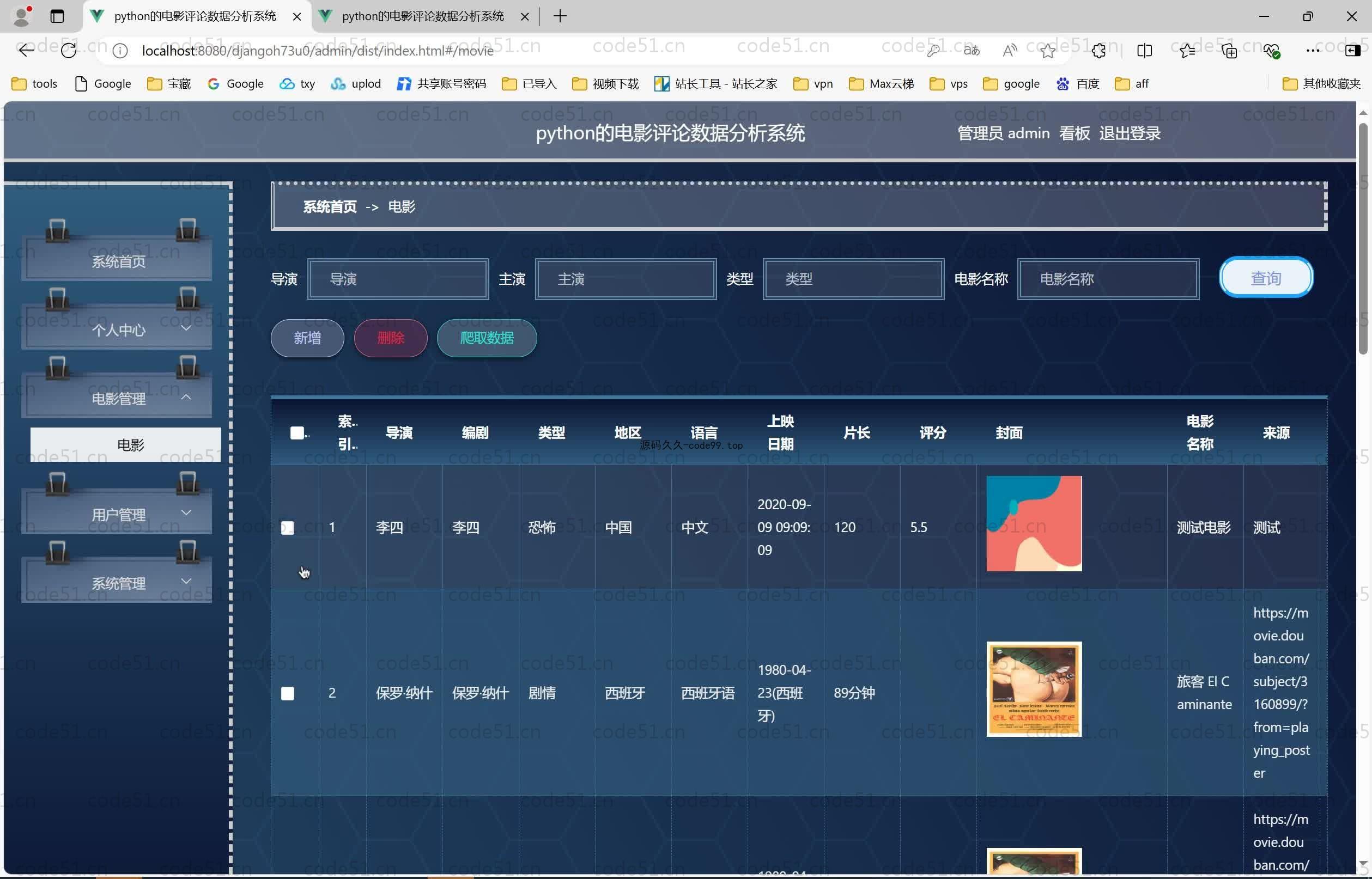Open the tools bookmark folder
Screen dimensions: 1372x879
pyautogui.click(x=35, y=84)
